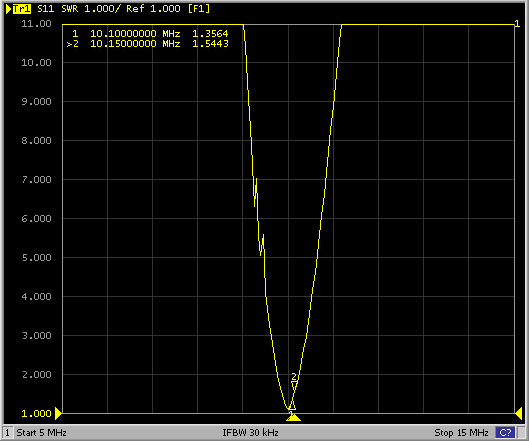
Task: Click the [F1] fixture simulator indicator
Action: (x=199, y=9)
